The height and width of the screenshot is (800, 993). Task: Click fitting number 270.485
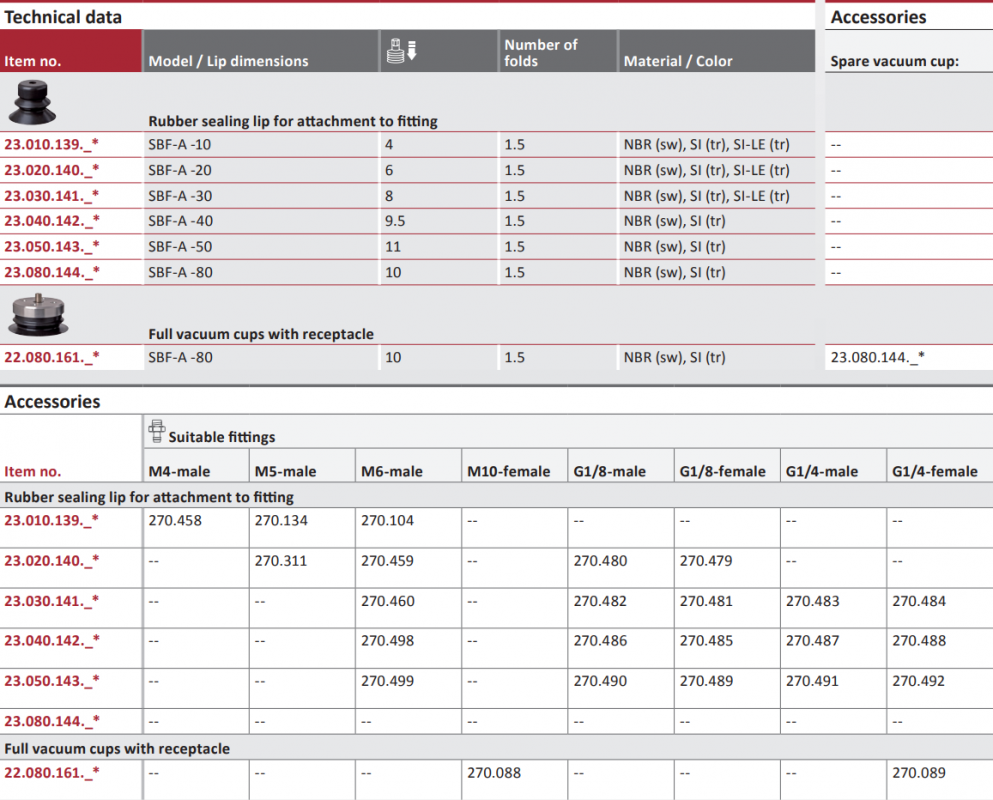coord(706,641)
